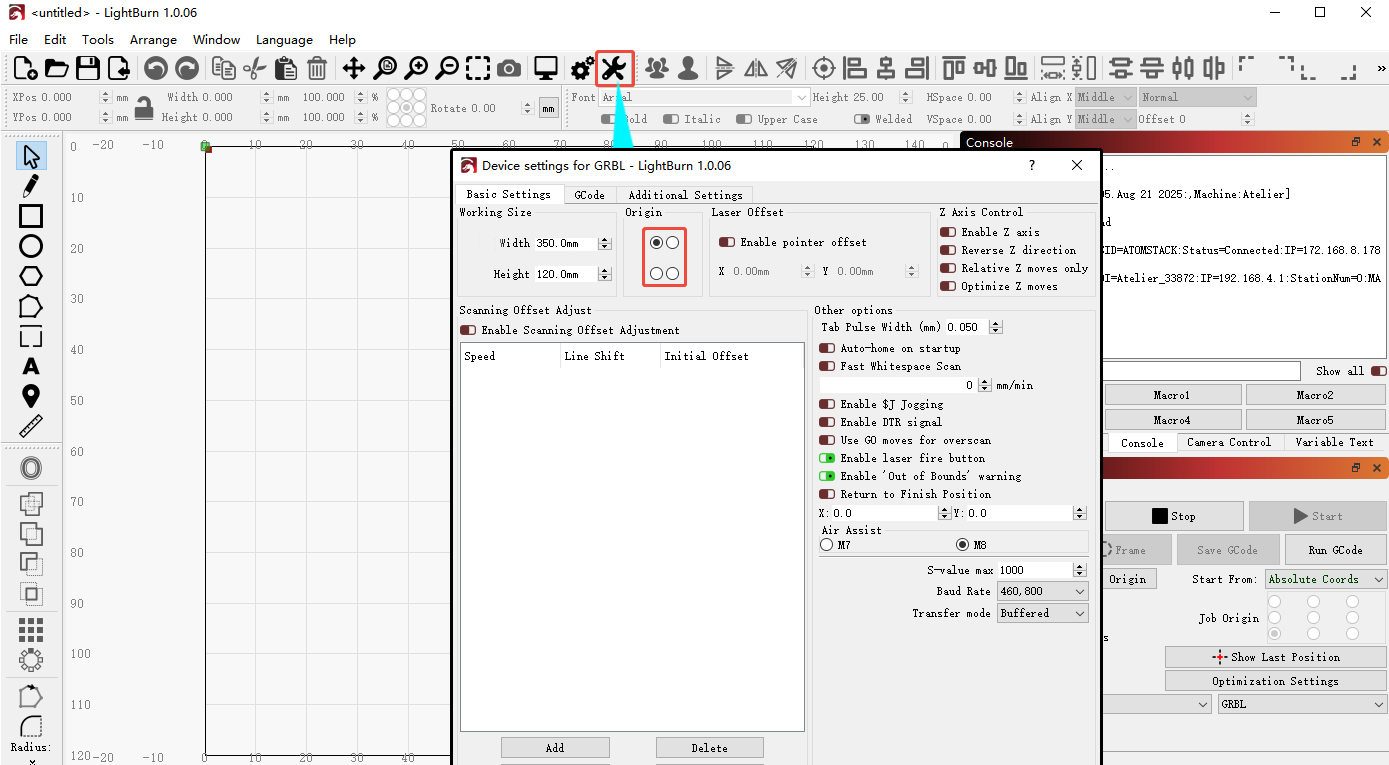Toggle Enable laser fire button

[x=827, y=458]
